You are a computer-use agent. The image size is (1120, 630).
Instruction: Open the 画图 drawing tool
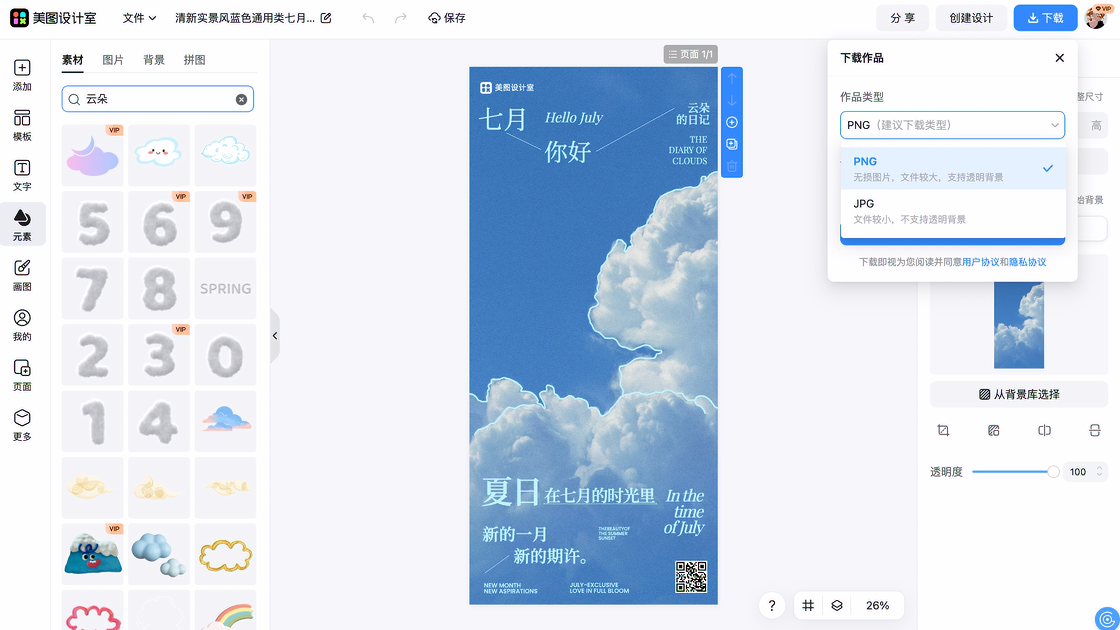tap(22, 274)
